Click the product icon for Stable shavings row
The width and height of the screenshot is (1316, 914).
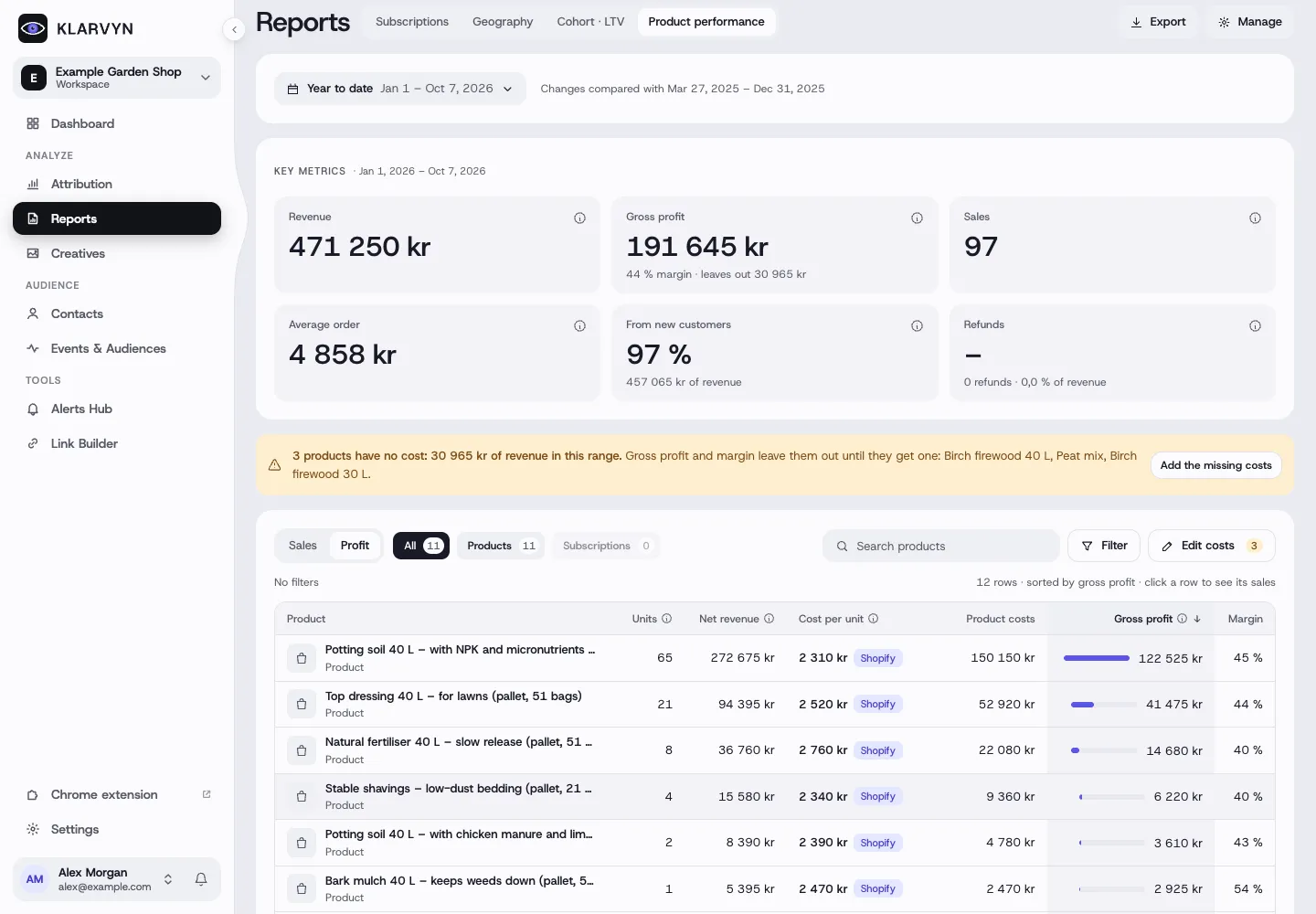(x=302, y=796)
